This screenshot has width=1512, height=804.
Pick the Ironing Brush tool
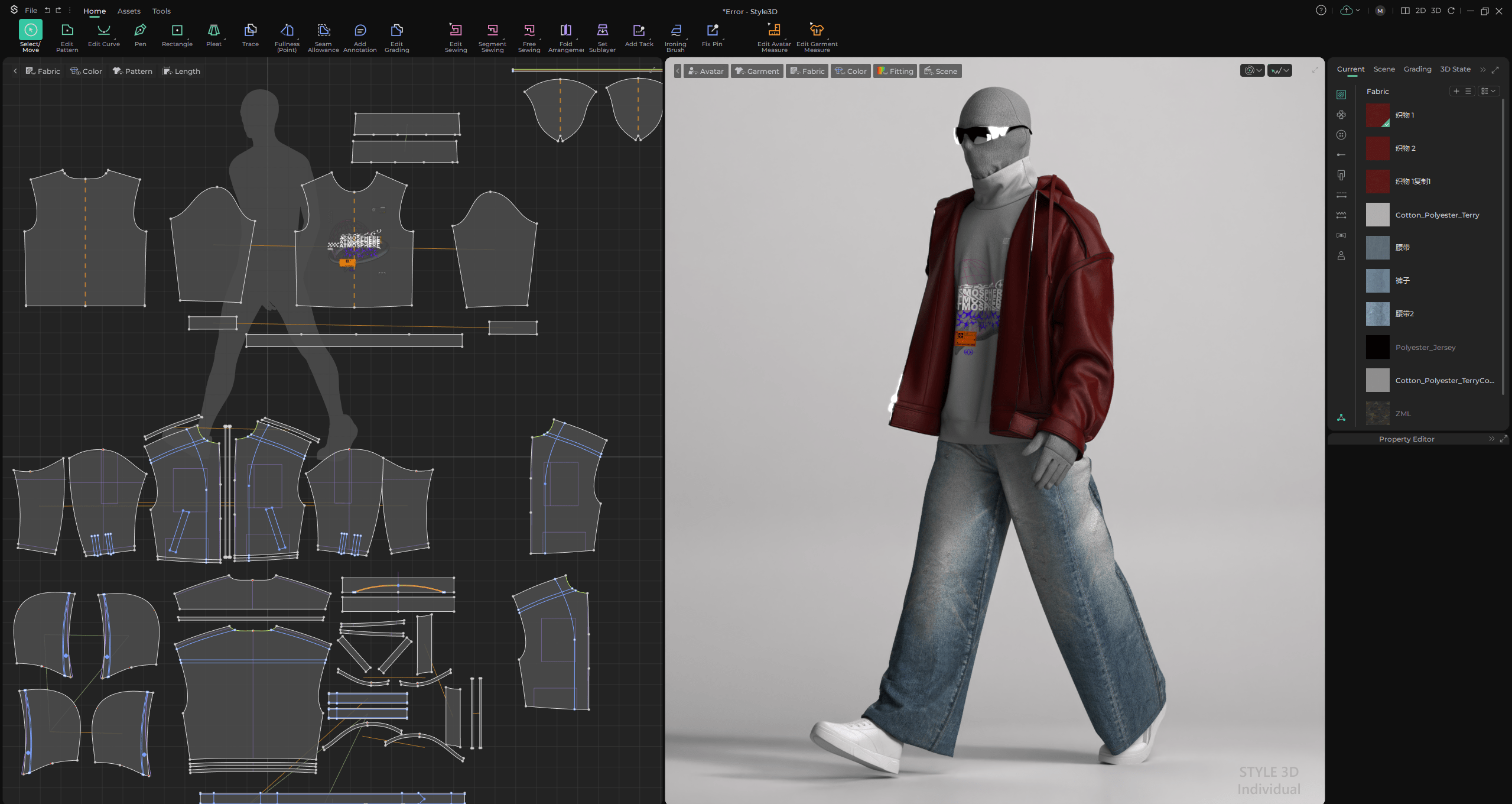pos(675,37)
